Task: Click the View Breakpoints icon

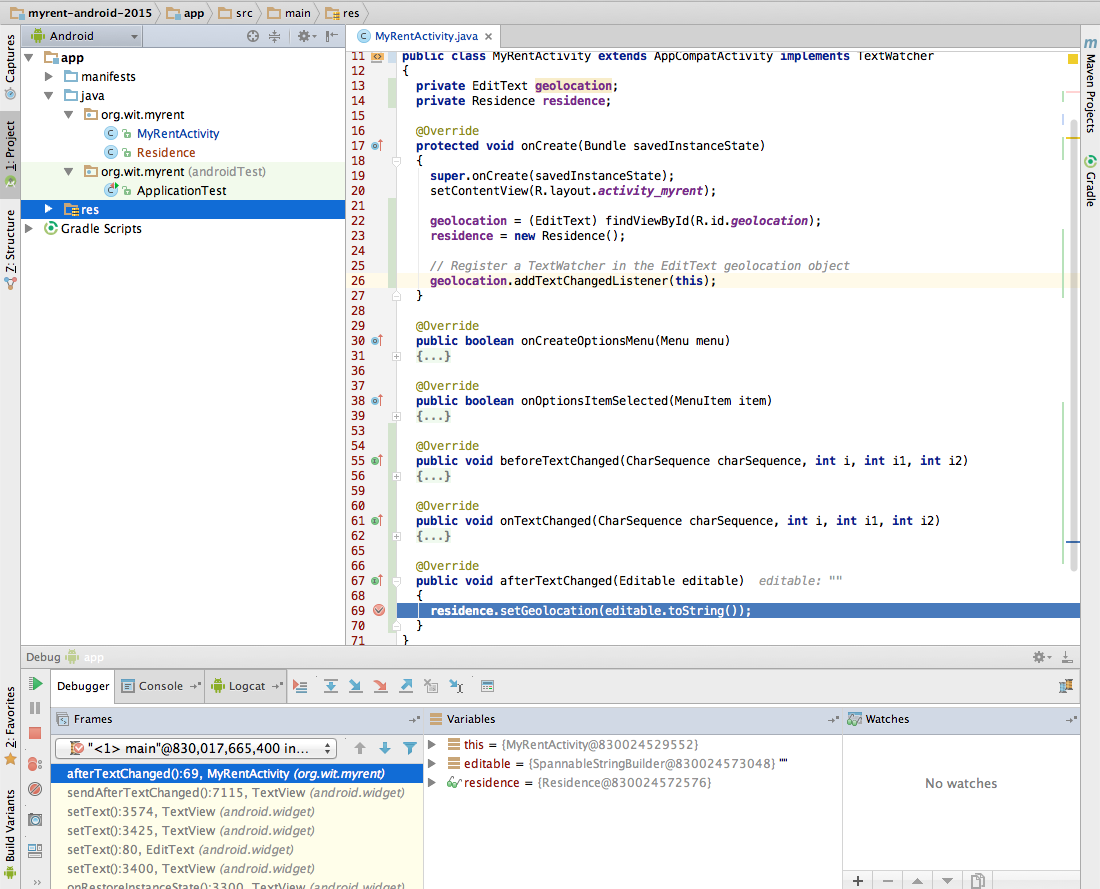Action: (33, 763)
